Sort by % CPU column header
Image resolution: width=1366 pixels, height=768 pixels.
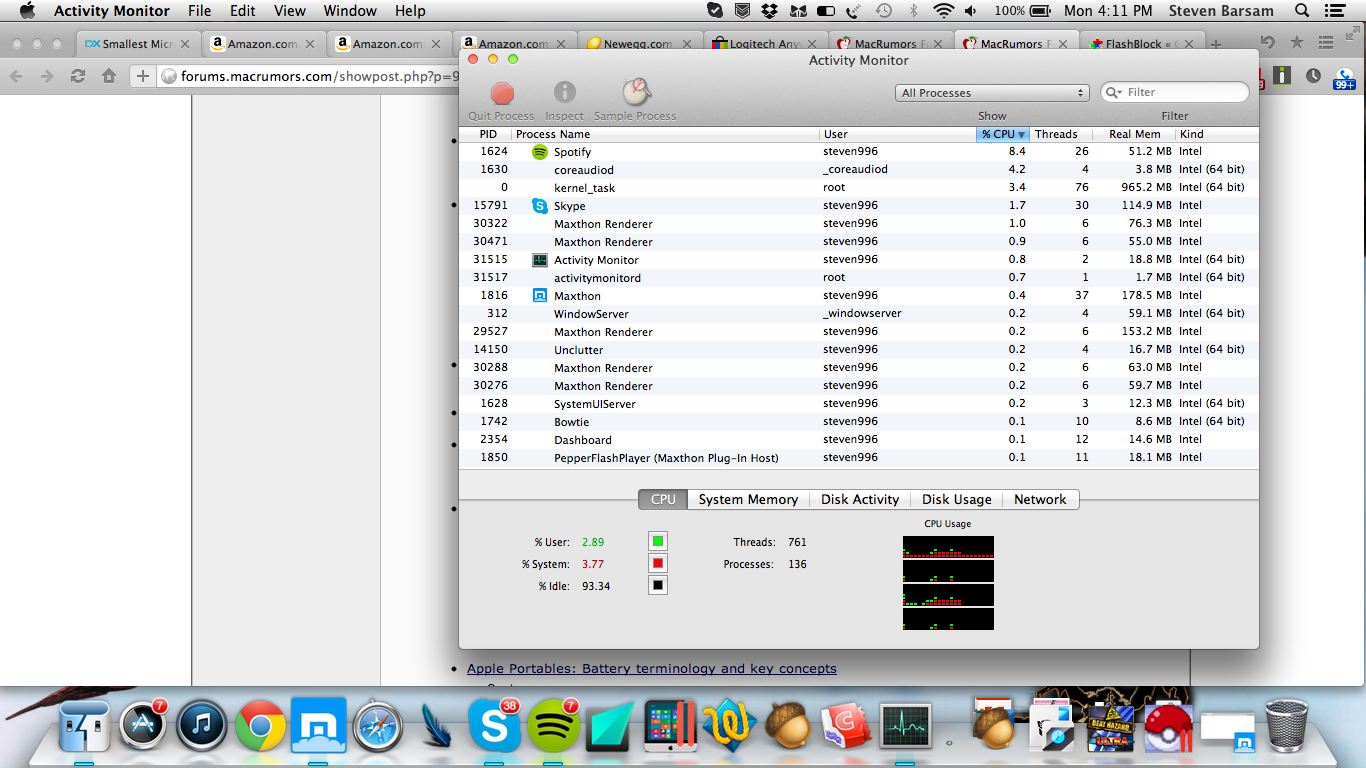click(x=1003, y=134)
